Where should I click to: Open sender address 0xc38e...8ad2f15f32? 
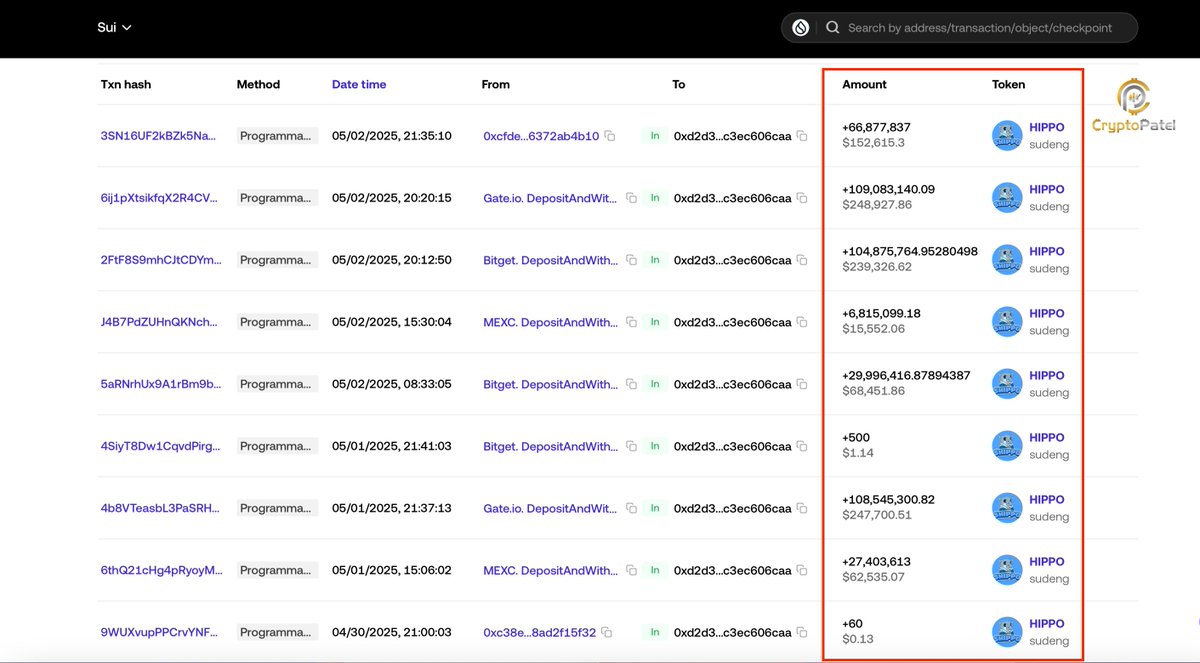click(x=539, y=632)
